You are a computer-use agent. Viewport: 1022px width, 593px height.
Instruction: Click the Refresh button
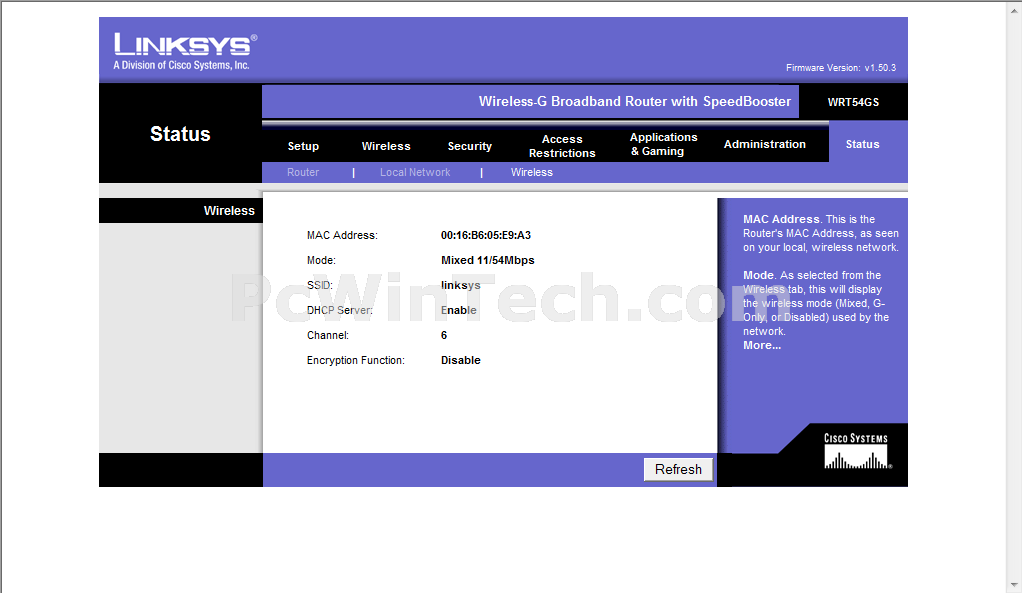pos(678,469)
